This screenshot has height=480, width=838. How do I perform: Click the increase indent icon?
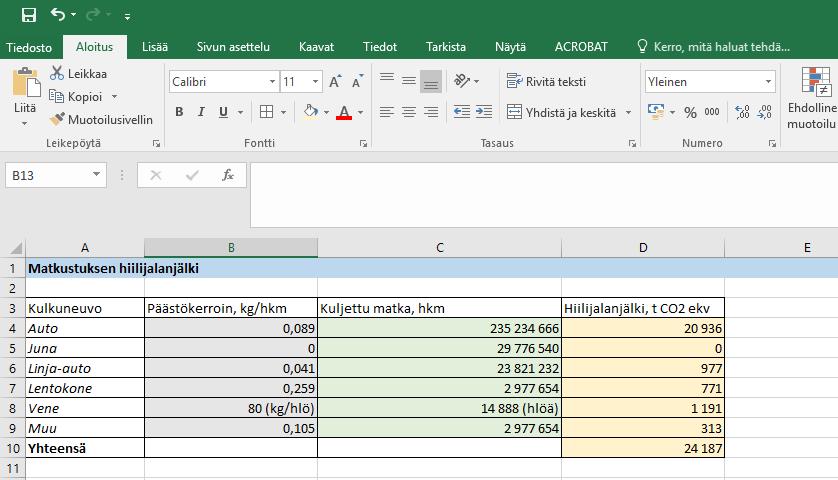[x=484, y=111]
